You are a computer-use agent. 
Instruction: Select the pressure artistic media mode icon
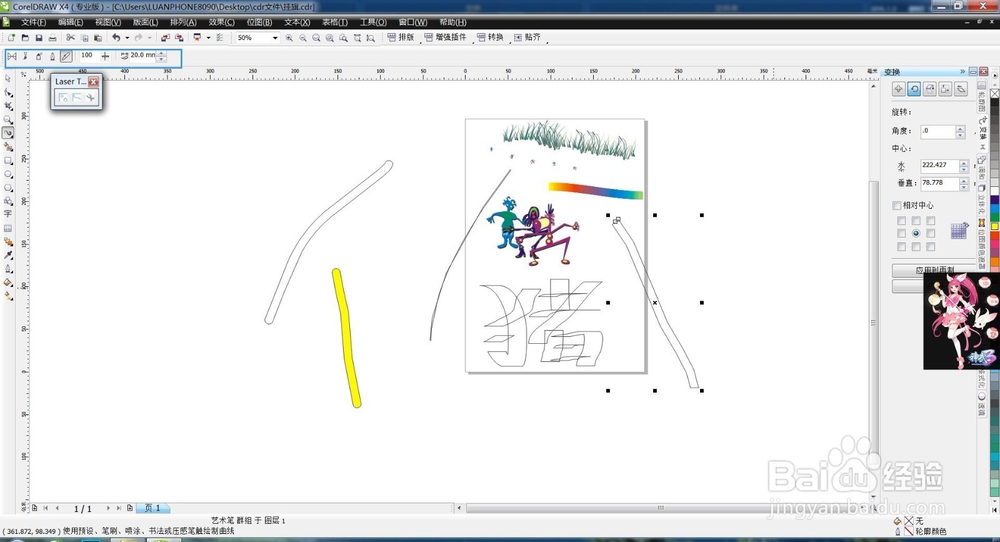[x=66, y=56]
